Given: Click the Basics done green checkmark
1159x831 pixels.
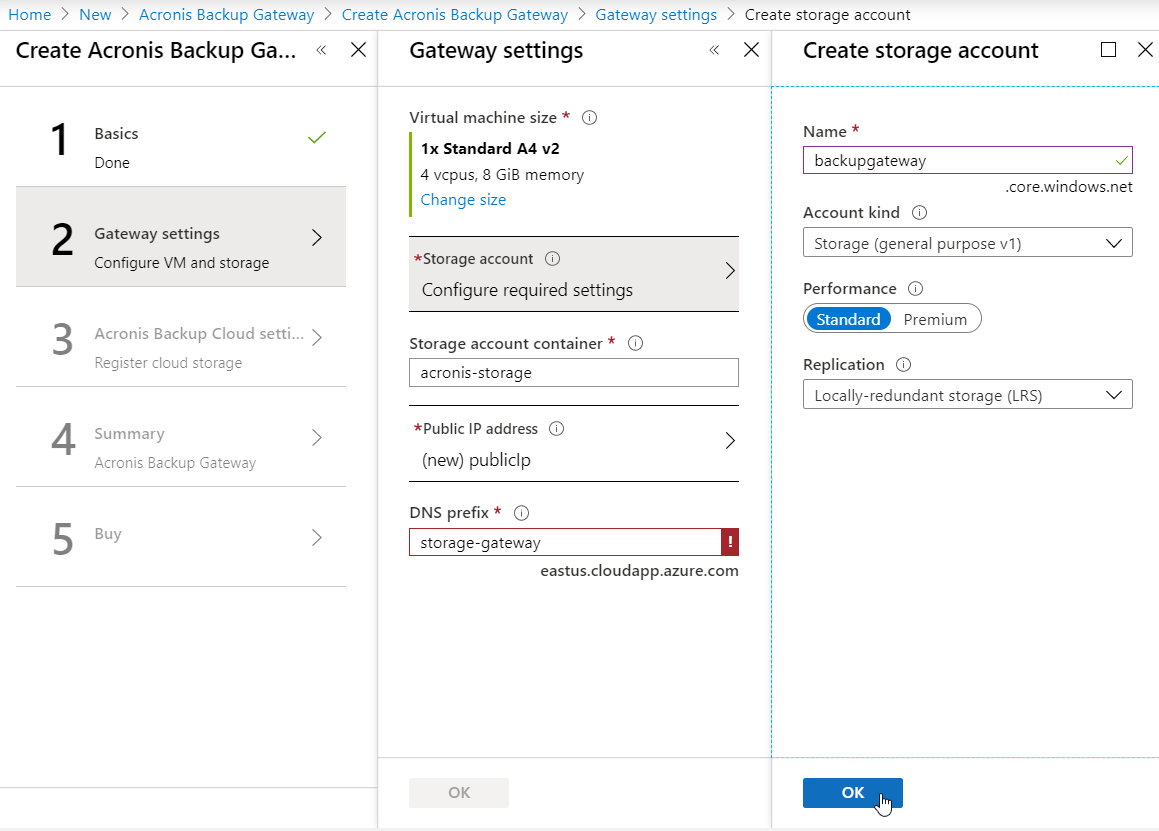Looking at the screenshot, I should click(x=317, y=138).
